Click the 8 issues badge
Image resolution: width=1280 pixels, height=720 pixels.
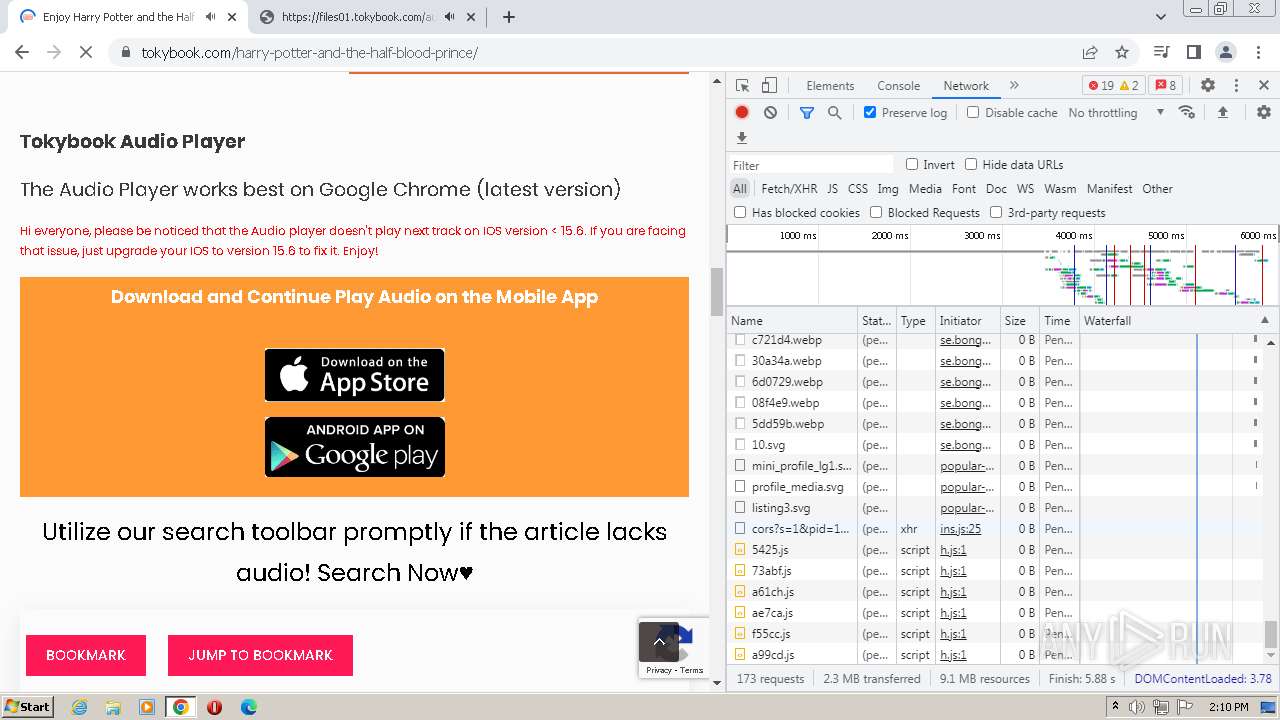[1164, 86]
